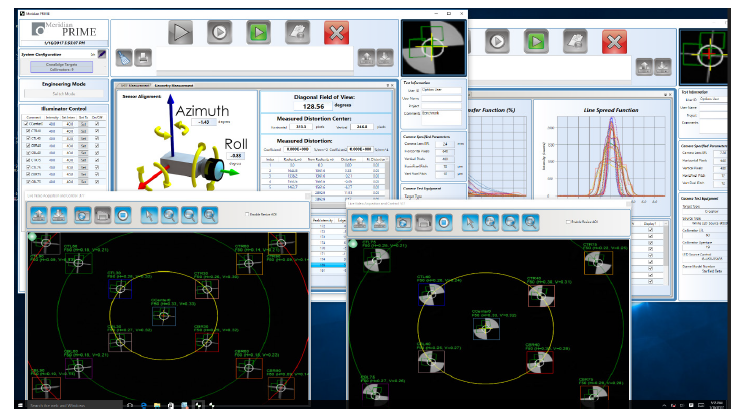This screenshot has height=420, width=745.
Task: Open Edge browser from taskbar
Action: (x=143, y=405)
